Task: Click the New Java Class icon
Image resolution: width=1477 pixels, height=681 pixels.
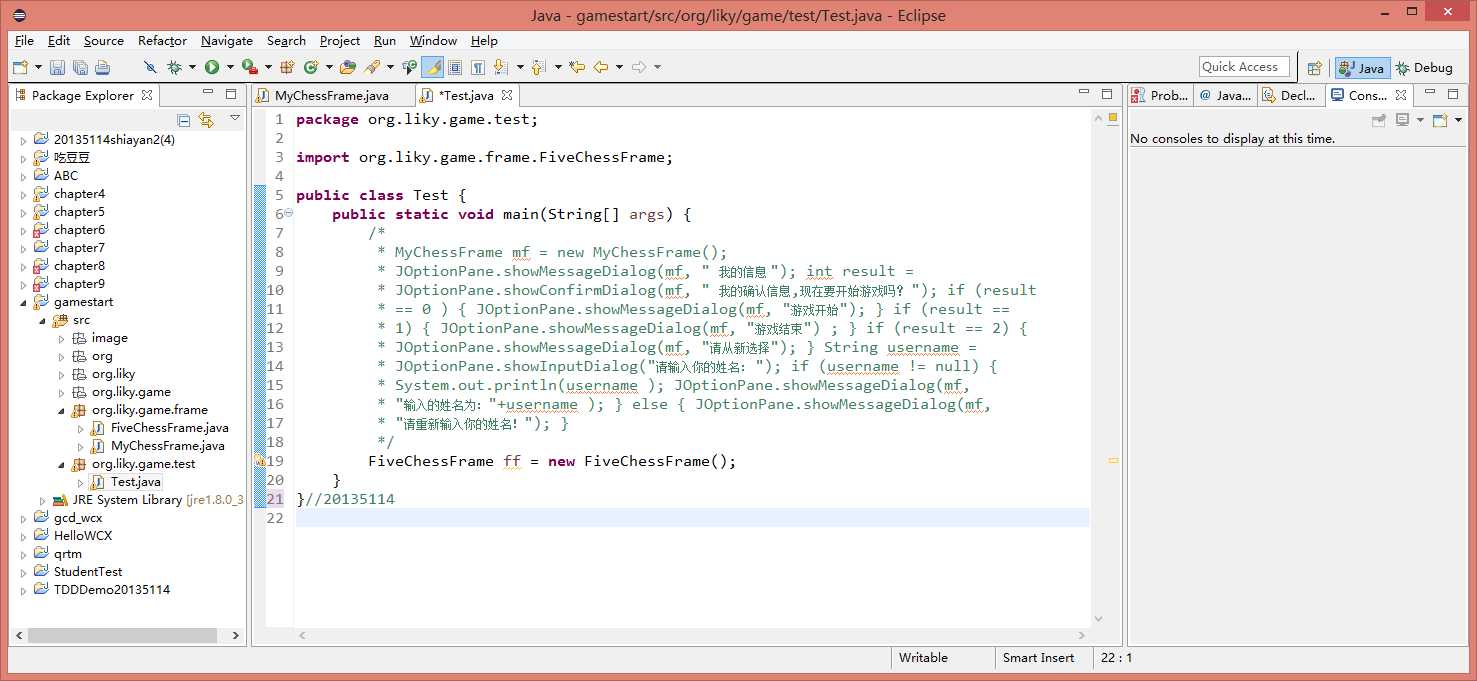Action: (311, 67)
